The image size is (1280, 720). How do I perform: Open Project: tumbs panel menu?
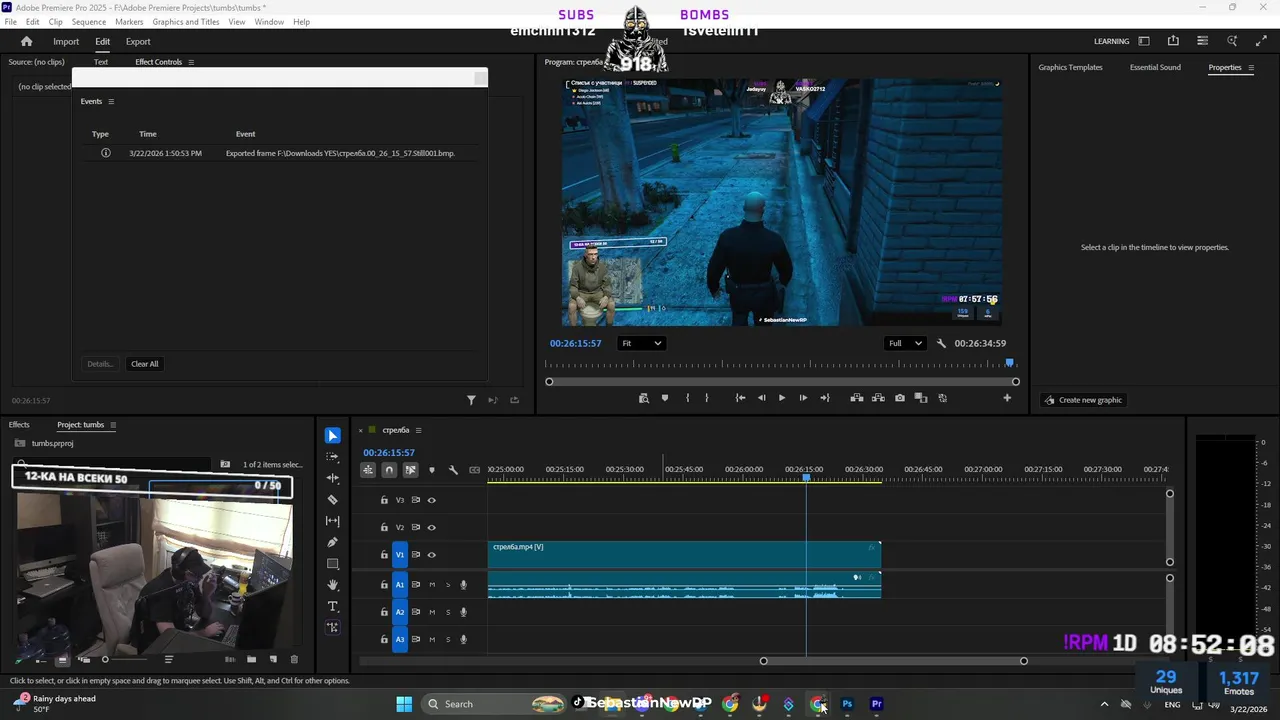click(x=113, y=425)
